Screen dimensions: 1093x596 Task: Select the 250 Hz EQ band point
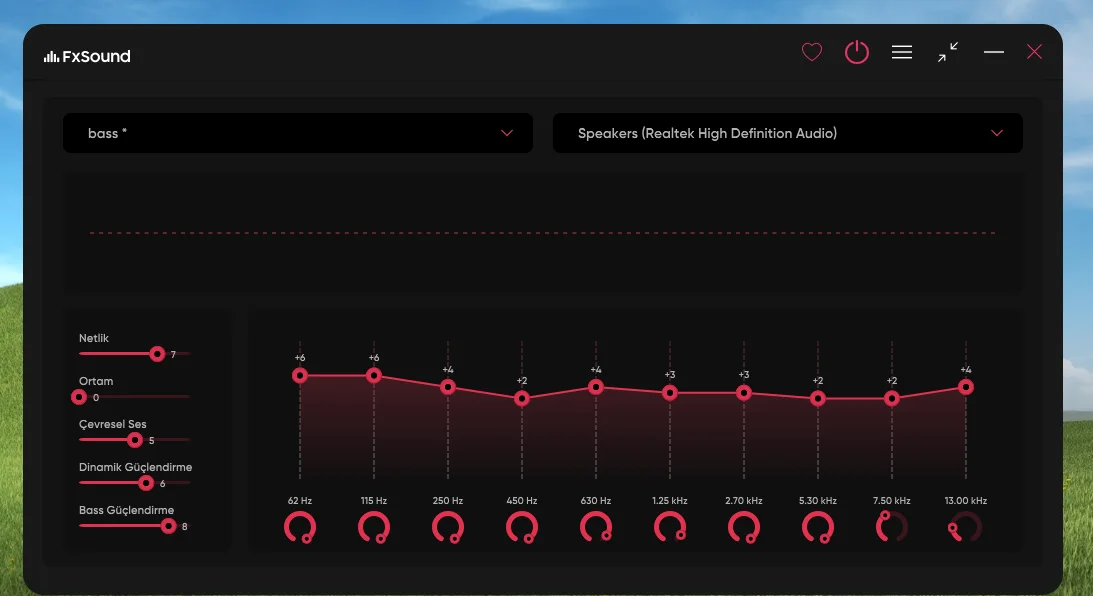(x=448, y=387)
